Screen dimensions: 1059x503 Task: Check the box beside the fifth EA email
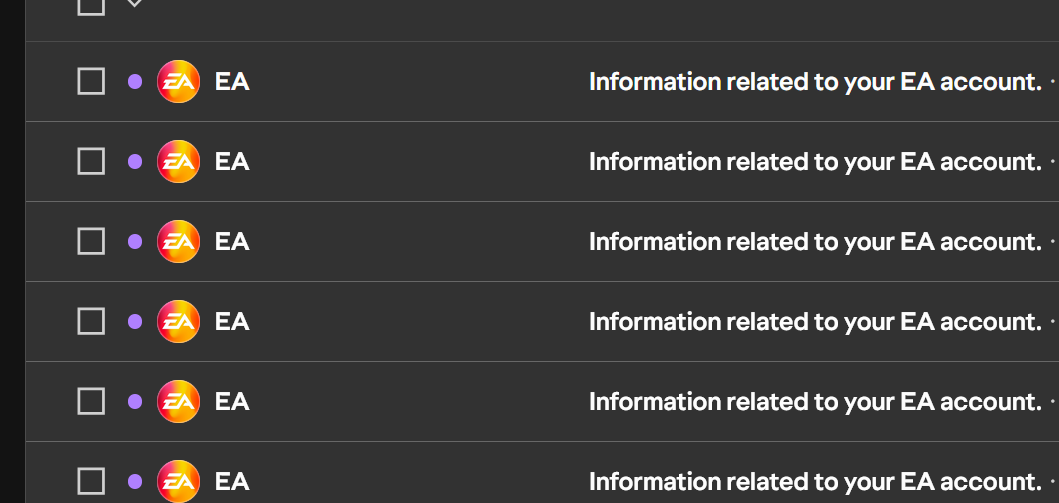click(x=91, y=402)
